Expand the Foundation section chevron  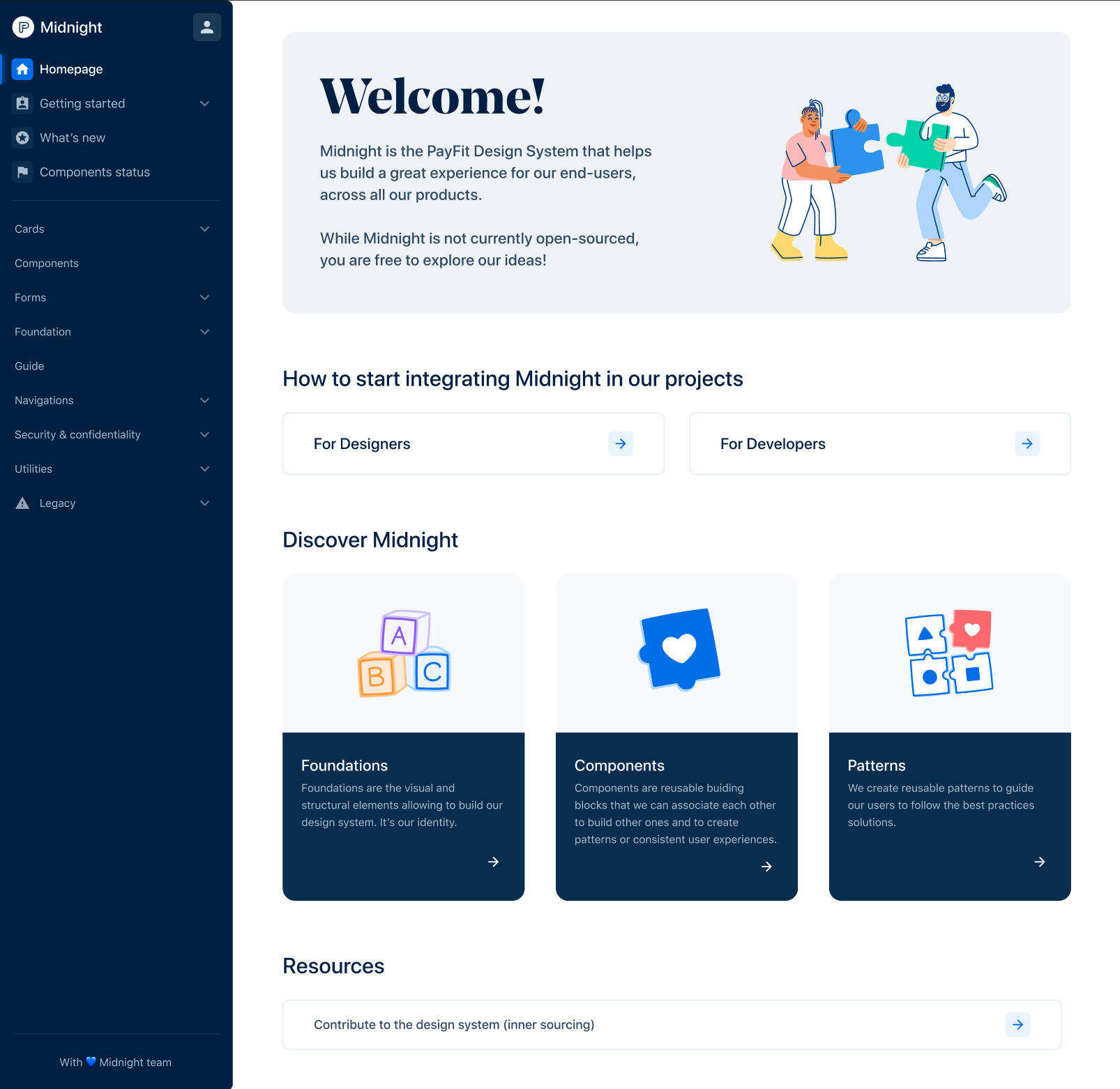click(x=205, y=331)
